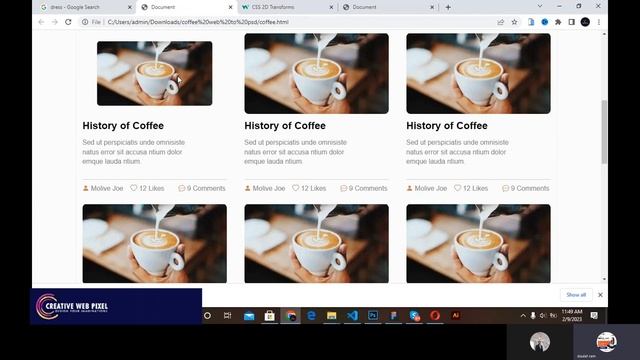Open Skype from taskbar
640x360 pixels.
click(x=415, y=316)
